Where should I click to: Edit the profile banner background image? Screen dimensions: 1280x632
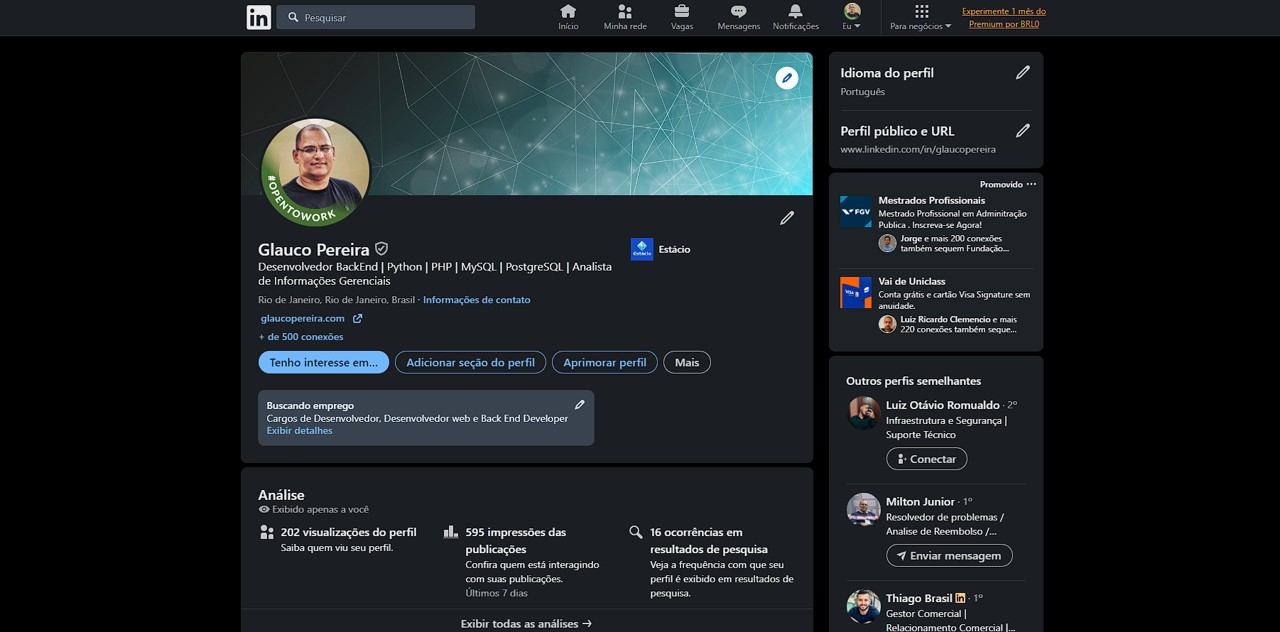pyautogui.click(x=787, y=78)
